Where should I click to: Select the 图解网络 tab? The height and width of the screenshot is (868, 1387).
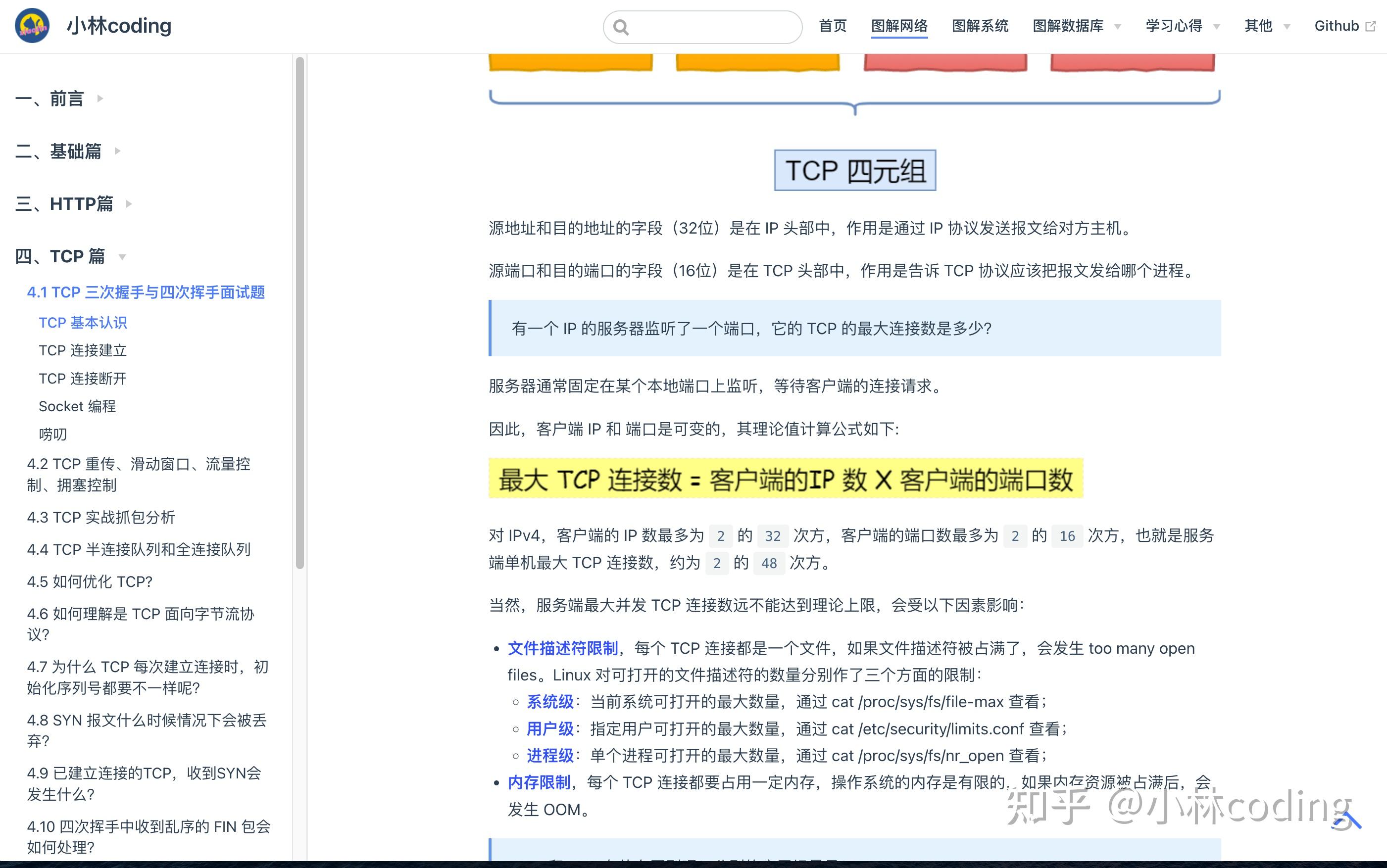point(899,26)
